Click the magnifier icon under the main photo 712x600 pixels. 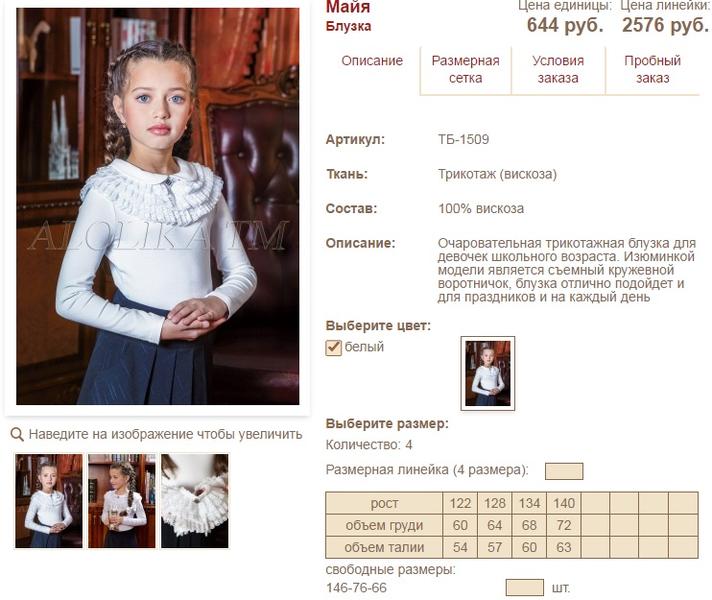click(x=17, y=435)
